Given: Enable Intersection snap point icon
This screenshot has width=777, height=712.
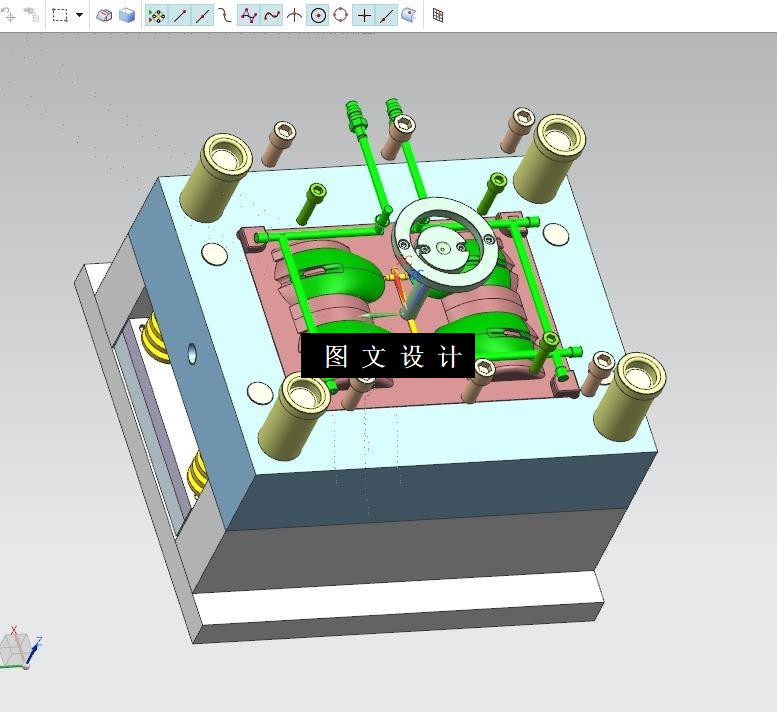Looking at the screenshot, I should point(294,16).
